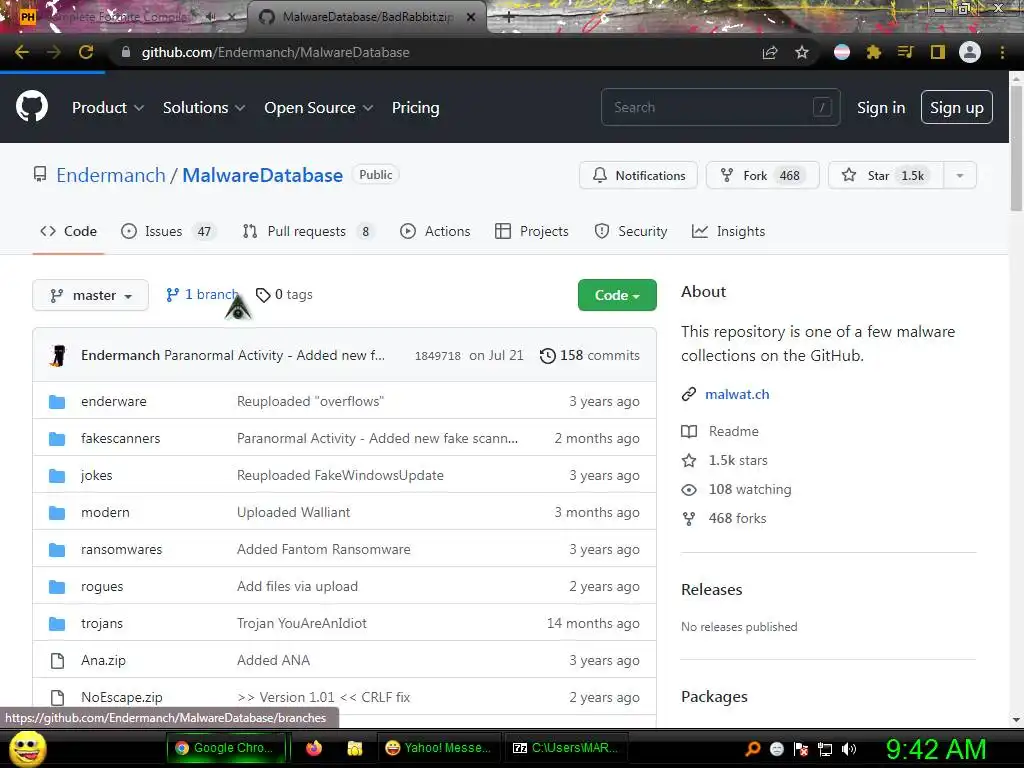This screenshot has height=768, width=1024.
Task: Open the 7-Zip C:\Users taskbar button
Action: click(x=566, y=748)
